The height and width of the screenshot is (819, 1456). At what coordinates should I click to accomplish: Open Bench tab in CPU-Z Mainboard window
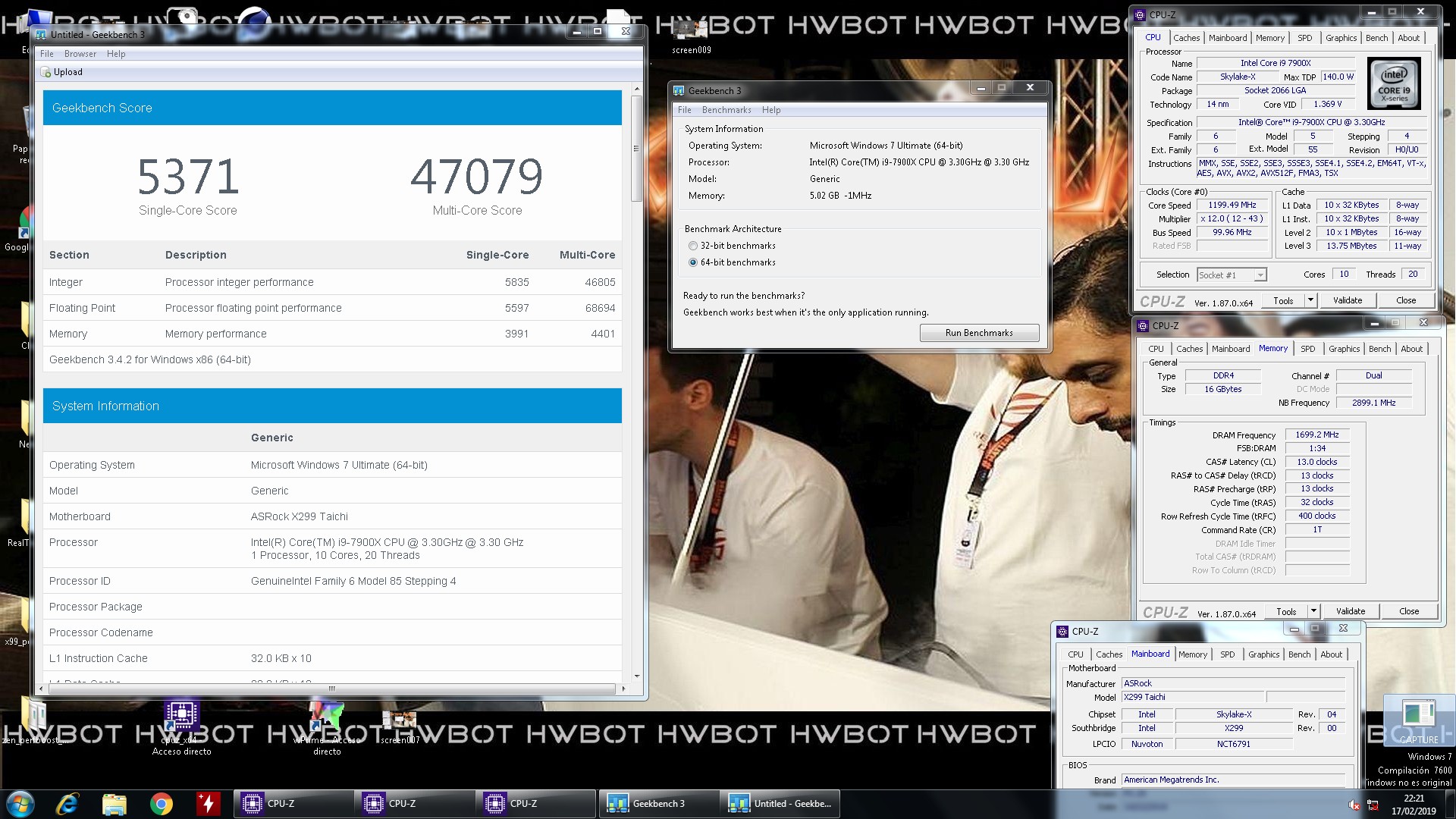[1299, 654]
